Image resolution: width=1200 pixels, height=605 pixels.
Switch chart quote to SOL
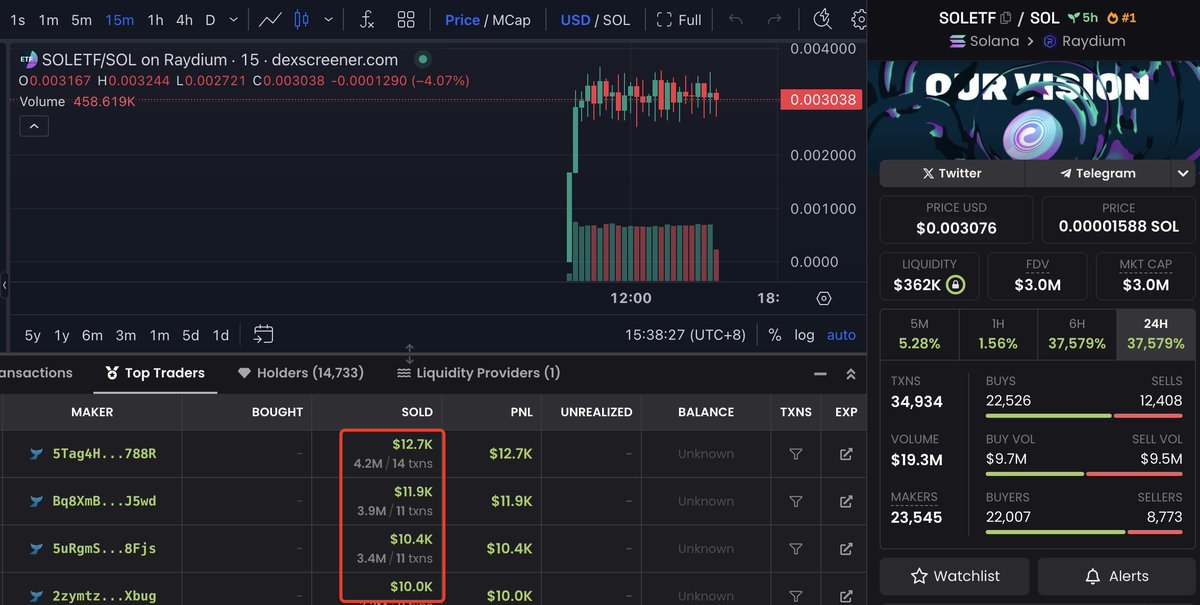[616, 20]
